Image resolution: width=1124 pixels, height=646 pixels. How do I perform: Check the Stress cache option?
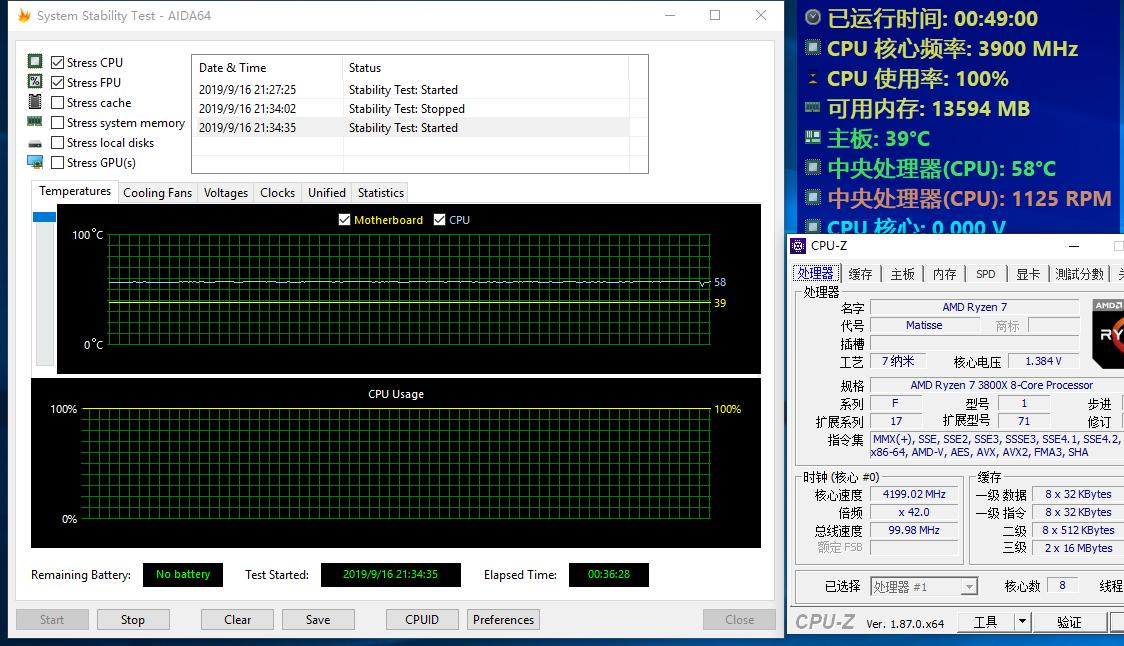[x=58, y=103]
